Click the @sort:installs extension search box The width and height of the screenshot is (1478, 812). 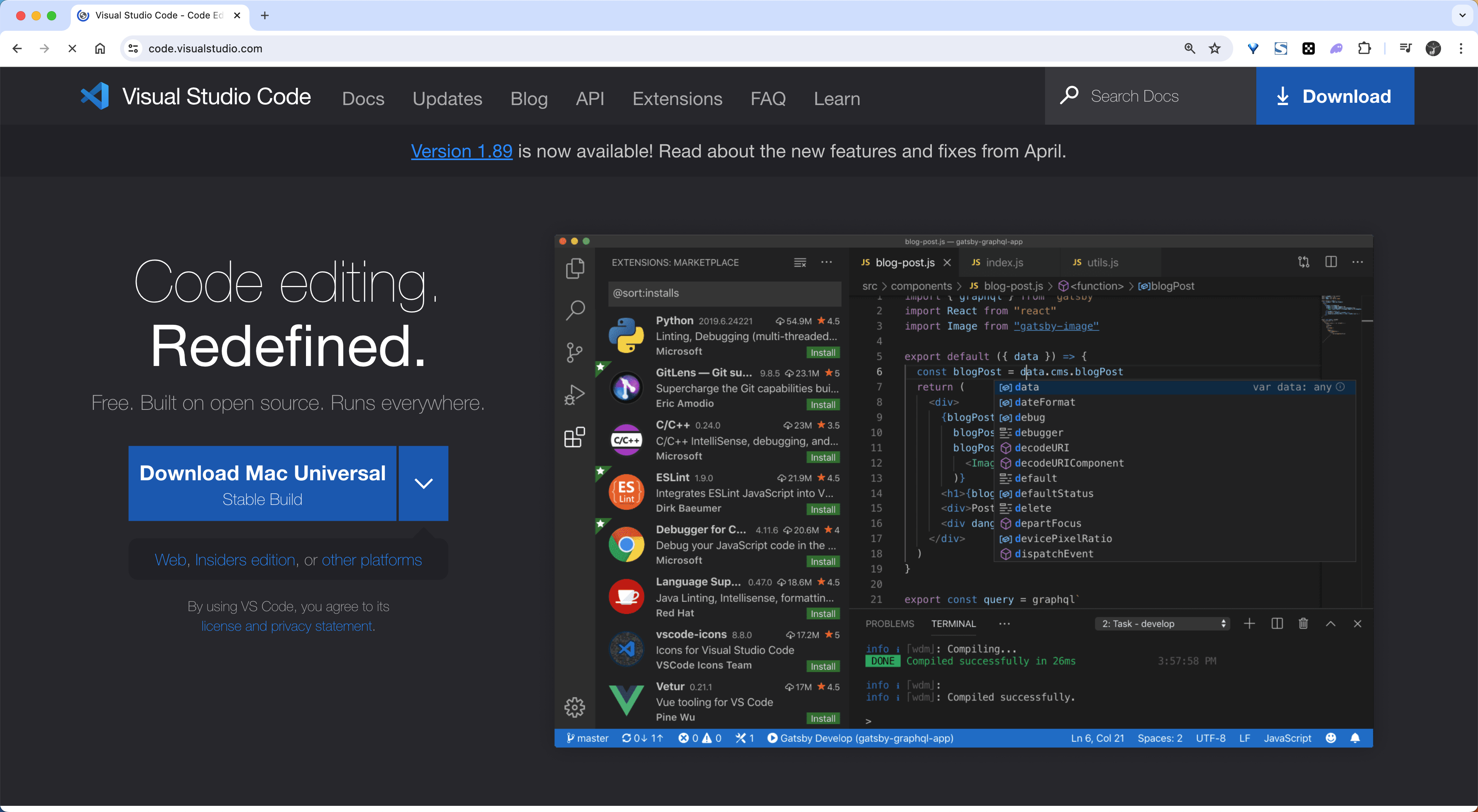point(725,293)
